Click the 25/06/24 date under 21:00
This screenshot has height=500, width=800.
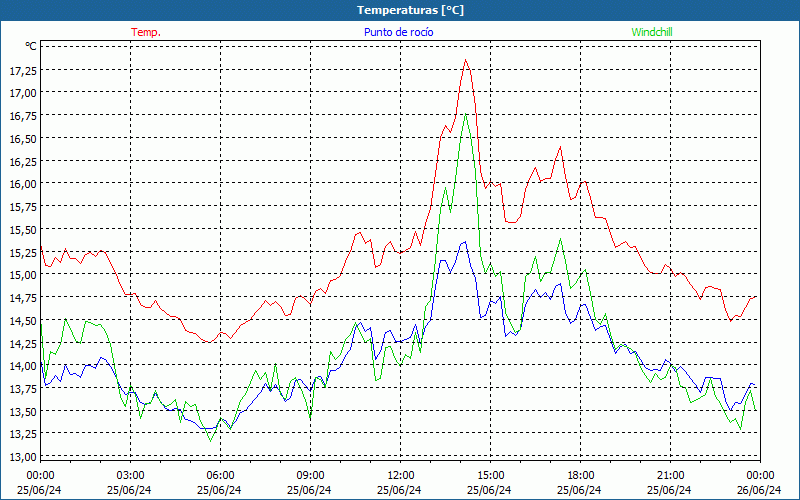click(x=669, y=490)
